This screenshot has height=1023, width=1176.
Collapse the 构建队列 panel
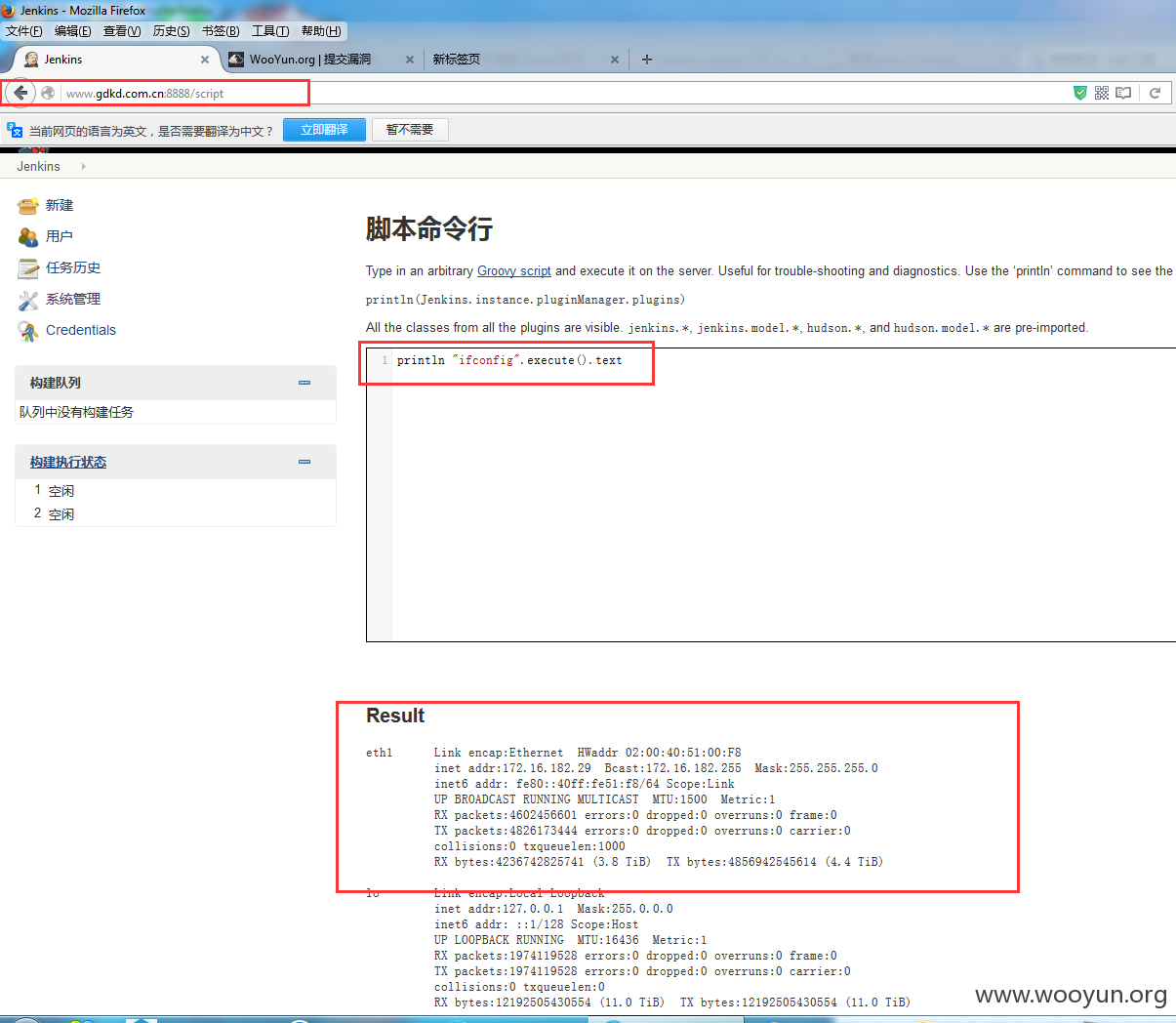click(x=304, y=383)
